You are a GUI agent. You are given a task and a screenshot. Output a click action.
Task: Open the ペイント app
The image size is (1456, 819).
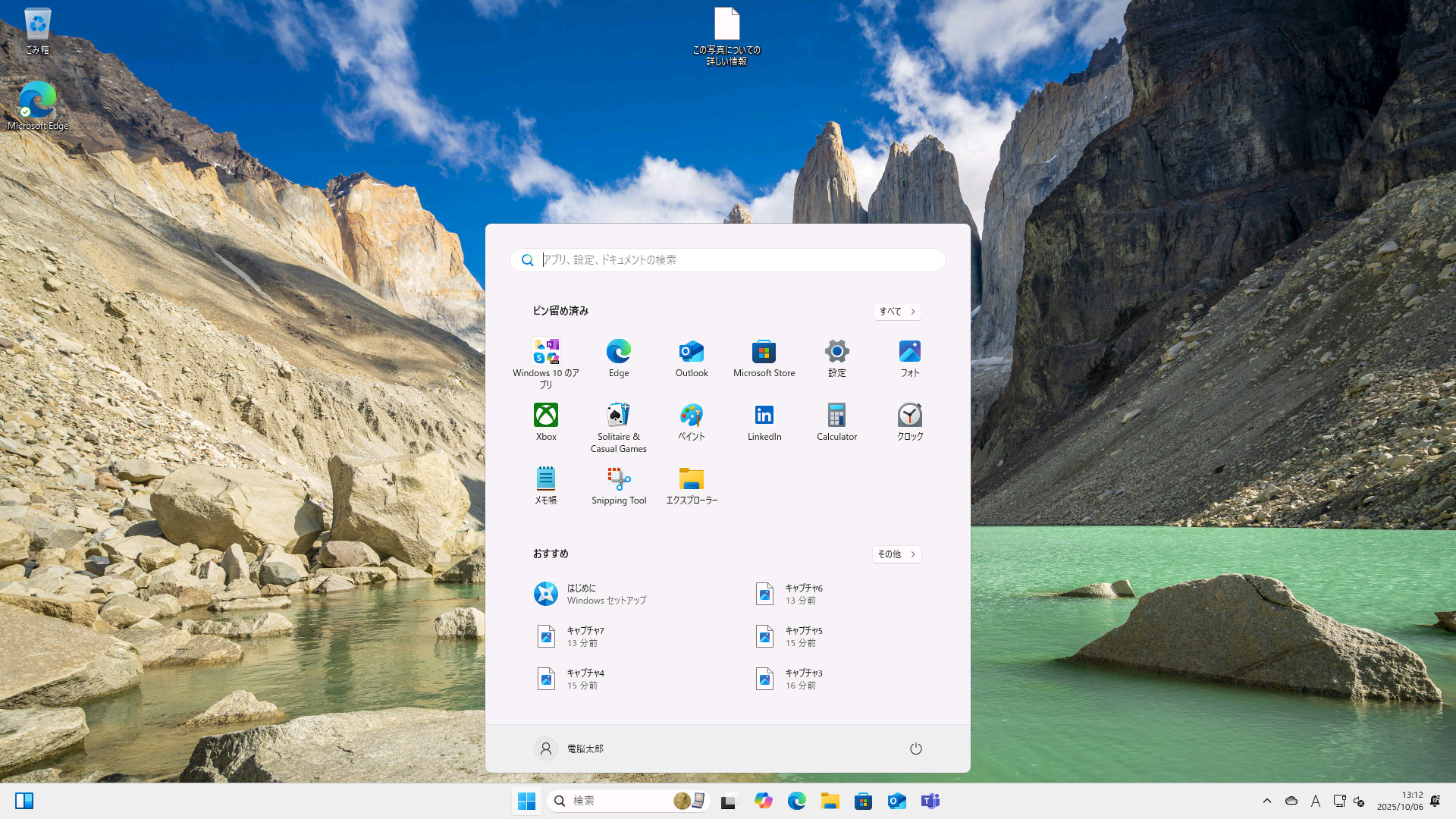click(x=692, y=422)
